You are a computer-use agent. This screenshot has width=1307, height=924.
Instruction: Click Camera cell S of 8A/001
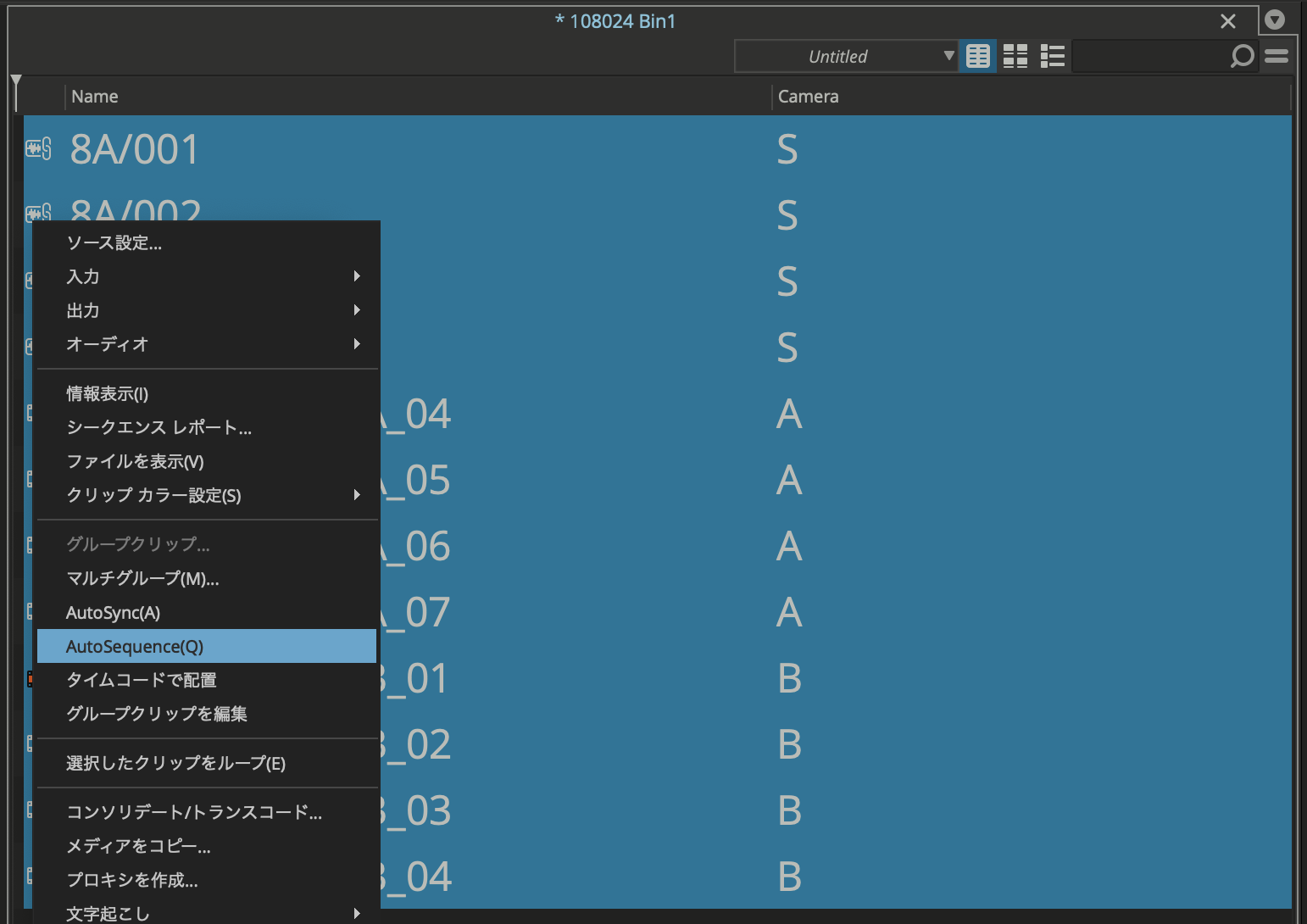787,149
